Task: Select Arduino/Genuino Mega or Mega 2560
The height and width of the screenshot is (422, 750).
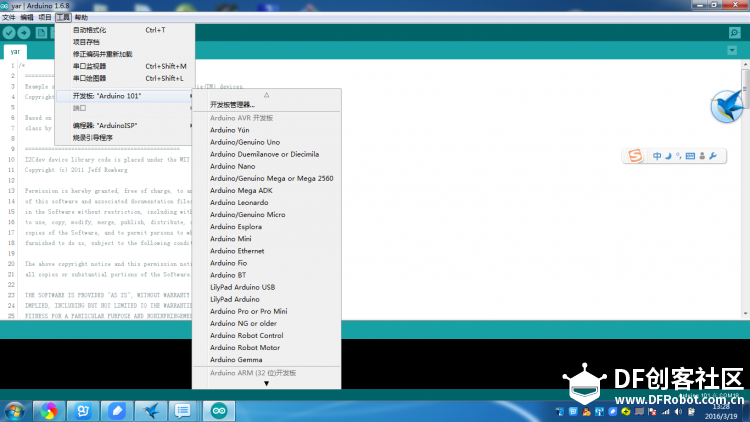Action: coord(266,178)
